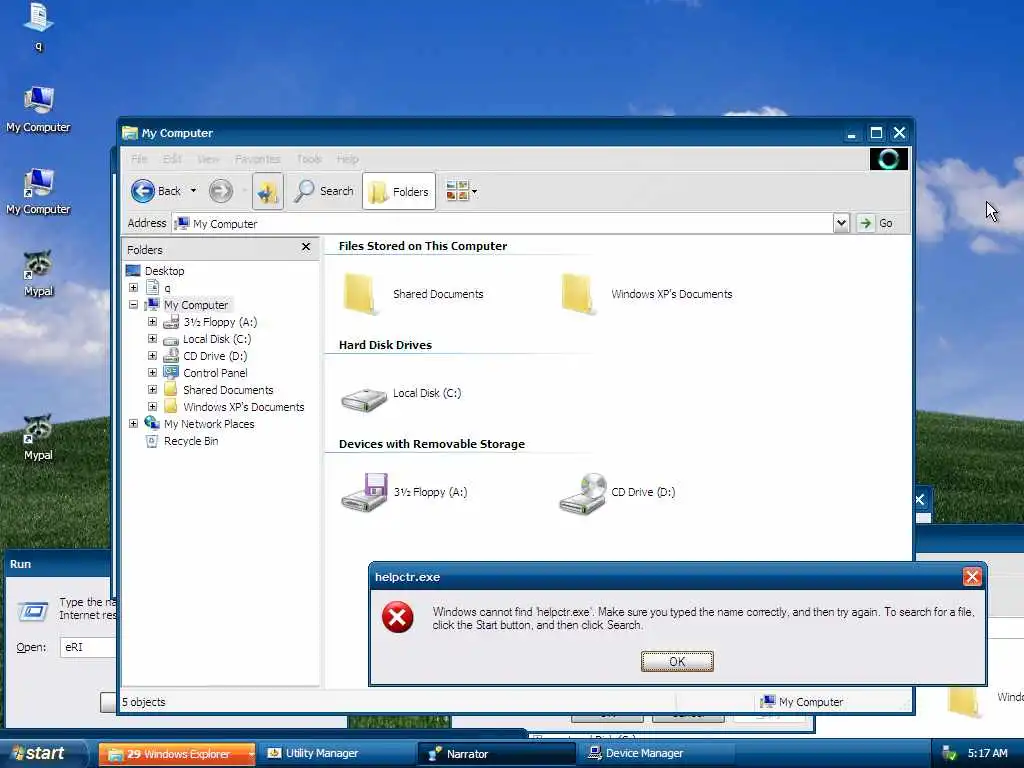This screenshot has height=768, width=1024.
Task: Open the Back history dropdown arrow
Action: coord(193,191)
